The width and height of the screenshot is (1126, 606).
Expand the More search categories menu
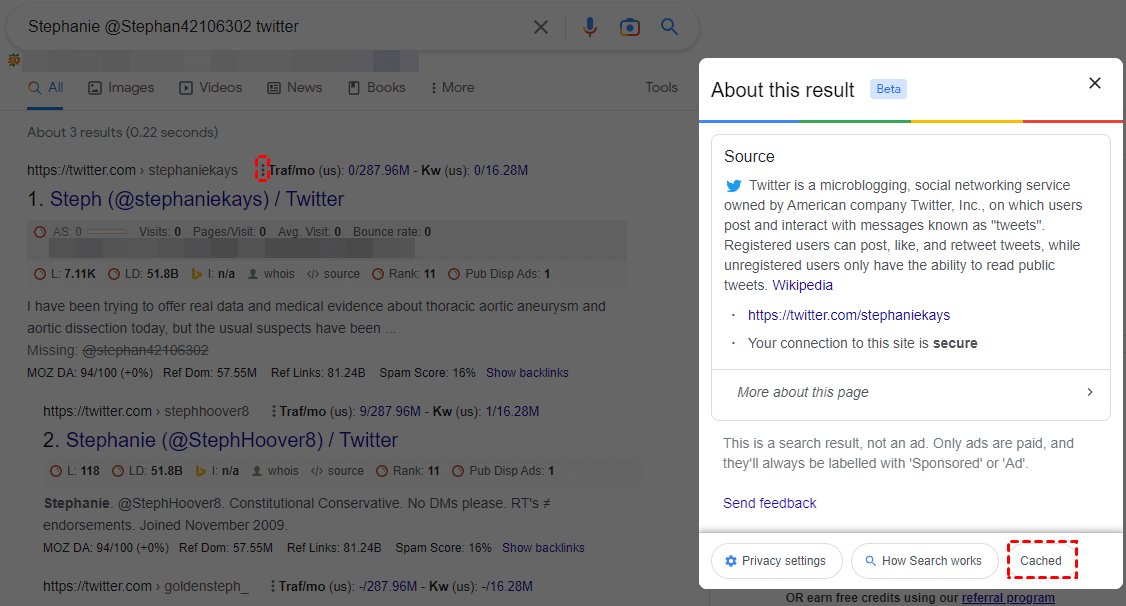tap(452, 88)
